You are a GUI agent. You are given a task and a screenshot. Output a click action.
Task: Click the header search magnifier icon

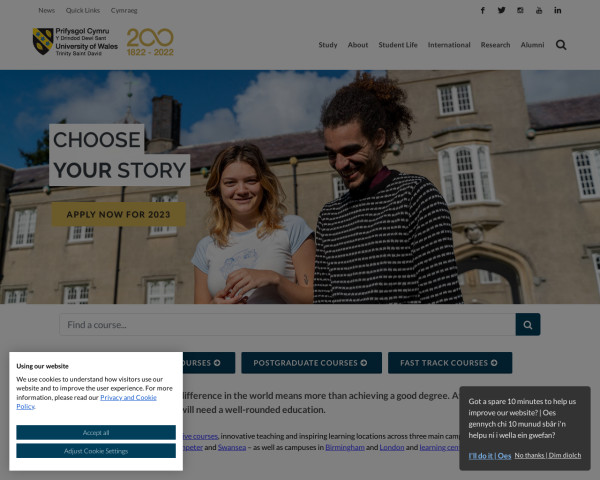tap(561, 45)
